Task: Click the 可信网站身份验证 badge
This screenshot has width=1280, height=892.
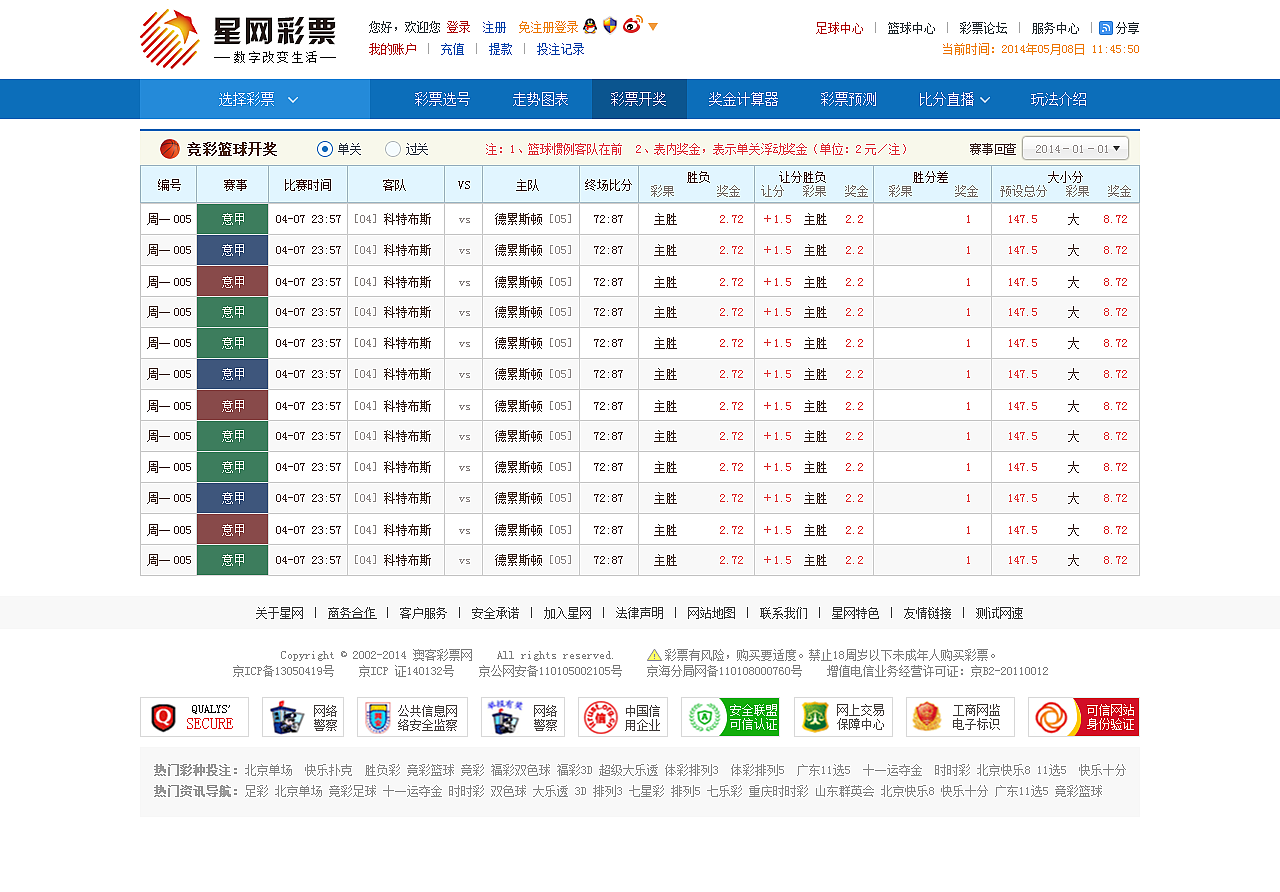Action: pos(1085,716)
